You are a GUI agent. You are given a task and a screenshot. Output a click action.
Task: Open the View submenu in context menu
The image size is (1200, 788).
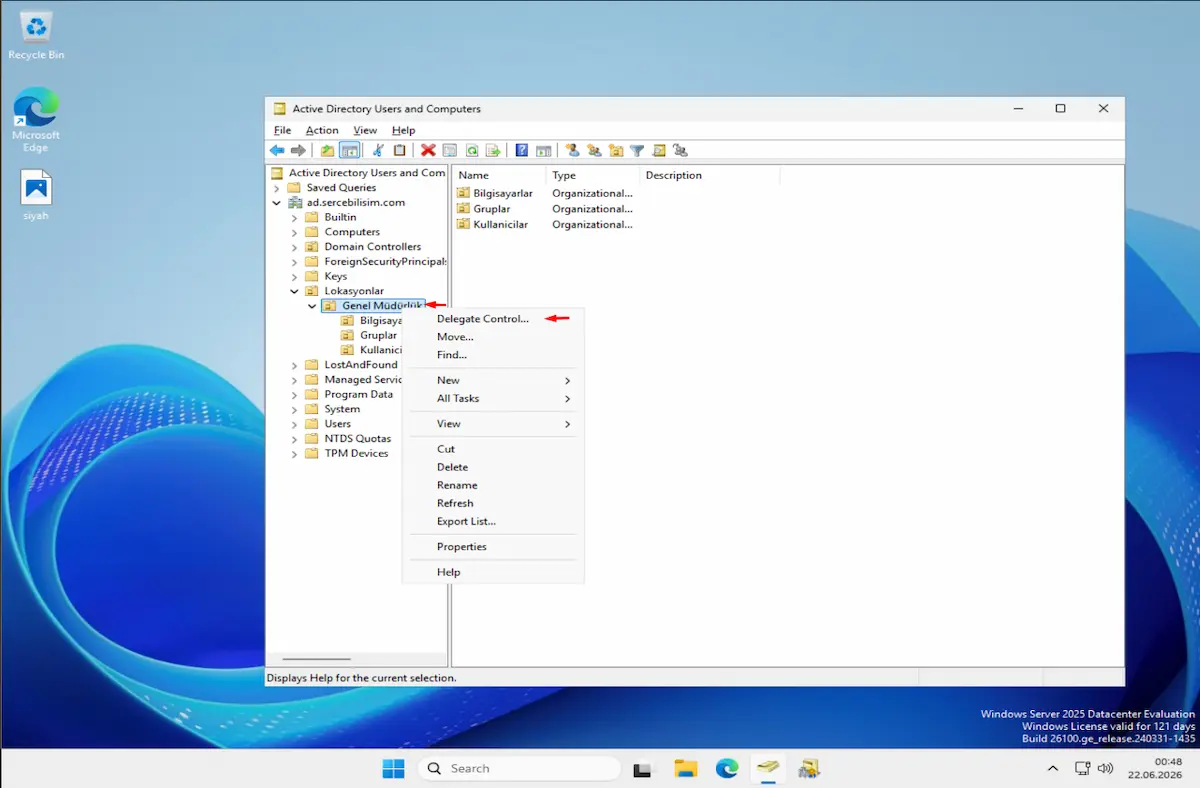click(x=492, y=424)
